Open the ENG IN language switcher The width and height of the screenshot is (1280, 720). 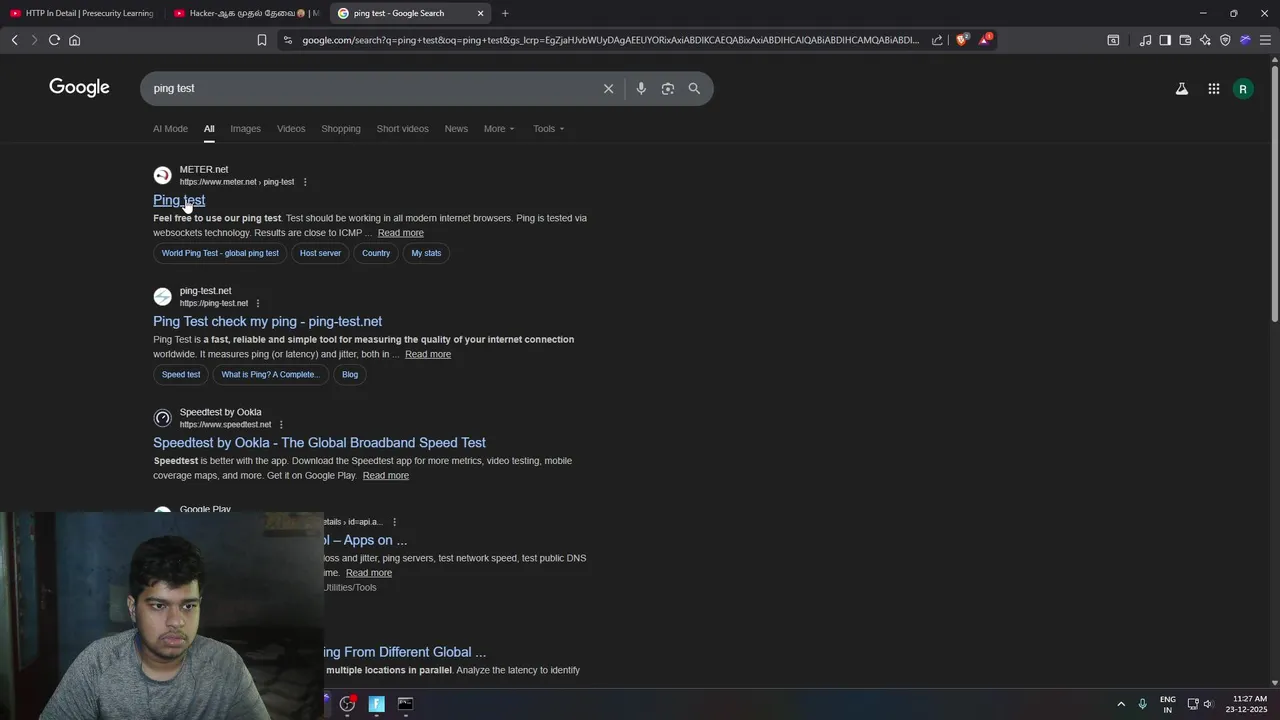pos(1167,704)
